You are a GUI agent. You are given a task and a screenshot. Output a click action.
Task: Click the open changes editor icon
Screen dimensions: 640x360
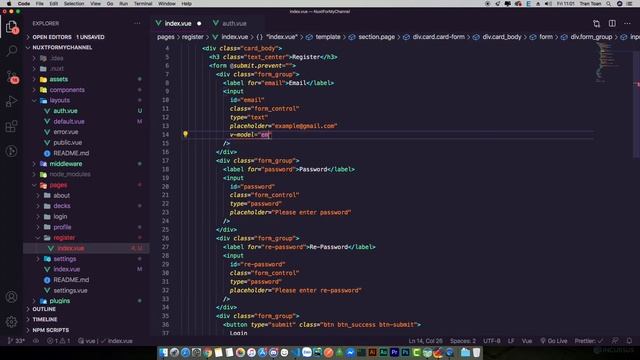(597, 24)
